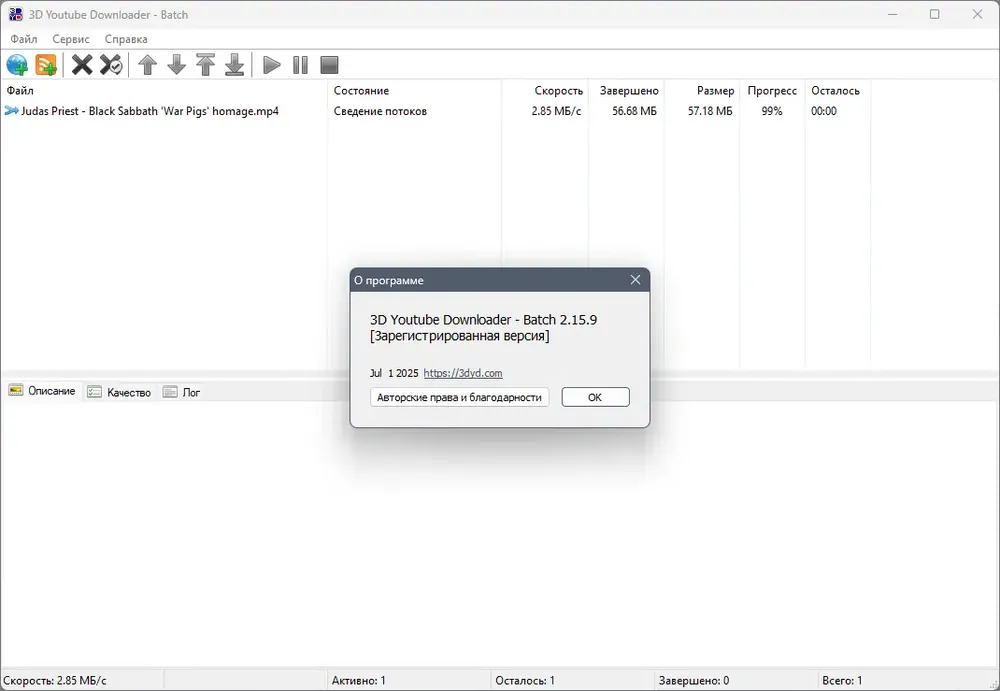Sort by the Состояние column header
Screen dimensions: 1000x691
click(415, 91)
